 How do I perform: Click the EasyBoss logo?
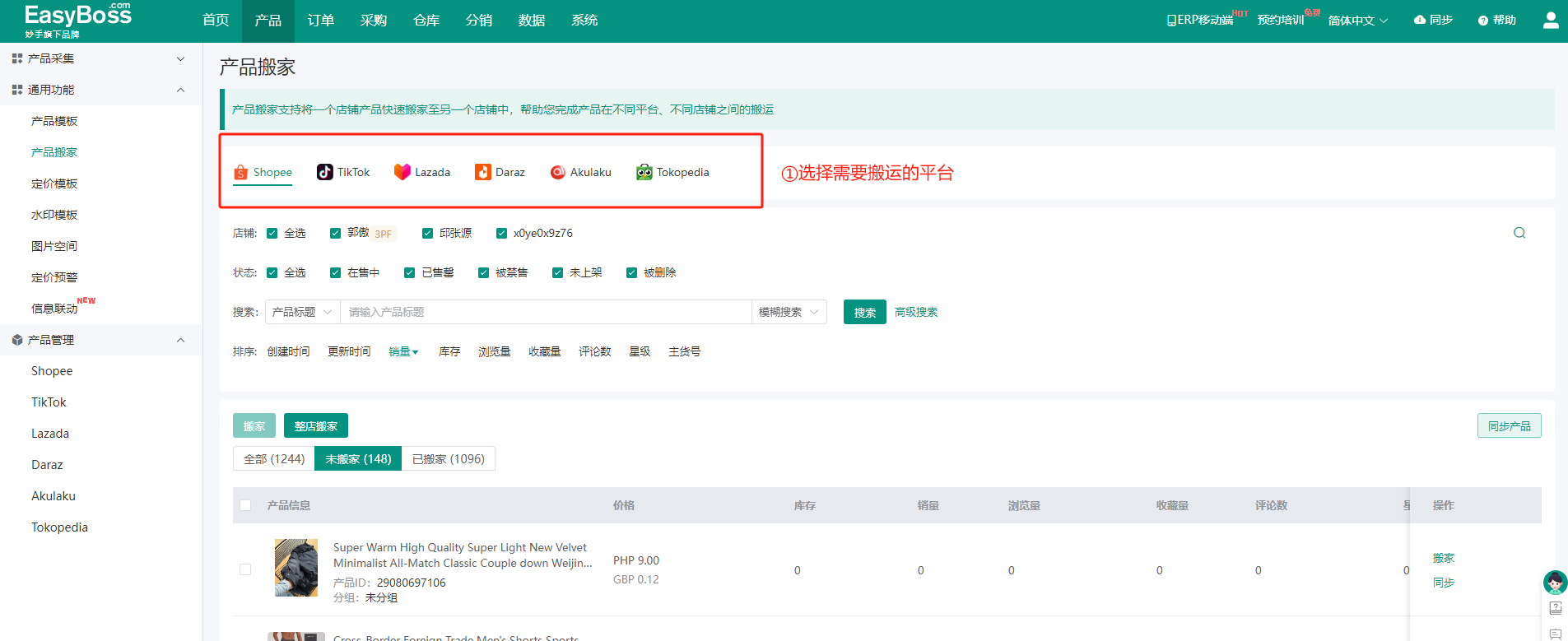tap(77, 21)
